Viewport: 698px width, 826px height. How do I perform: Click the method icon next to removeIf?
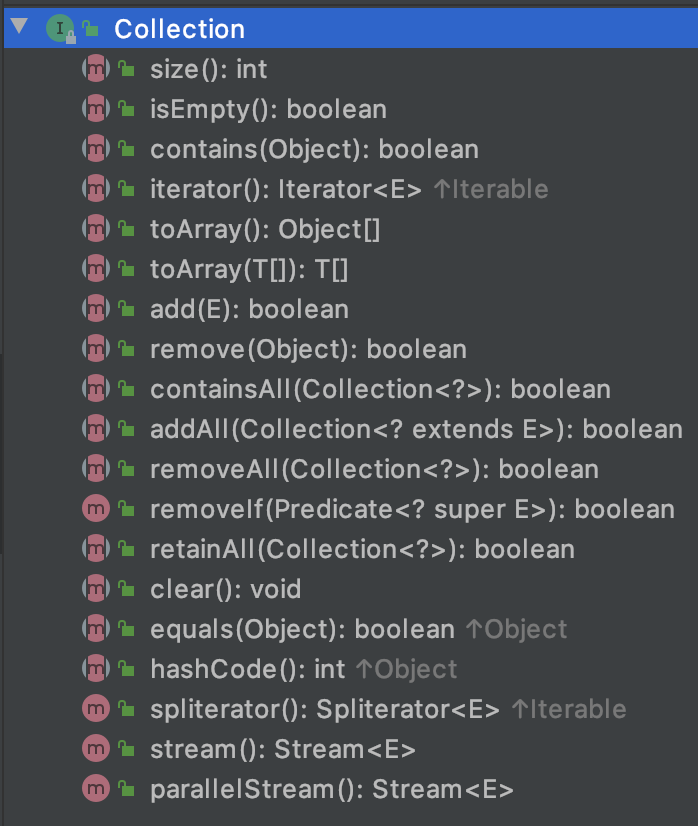pos(94,509)
